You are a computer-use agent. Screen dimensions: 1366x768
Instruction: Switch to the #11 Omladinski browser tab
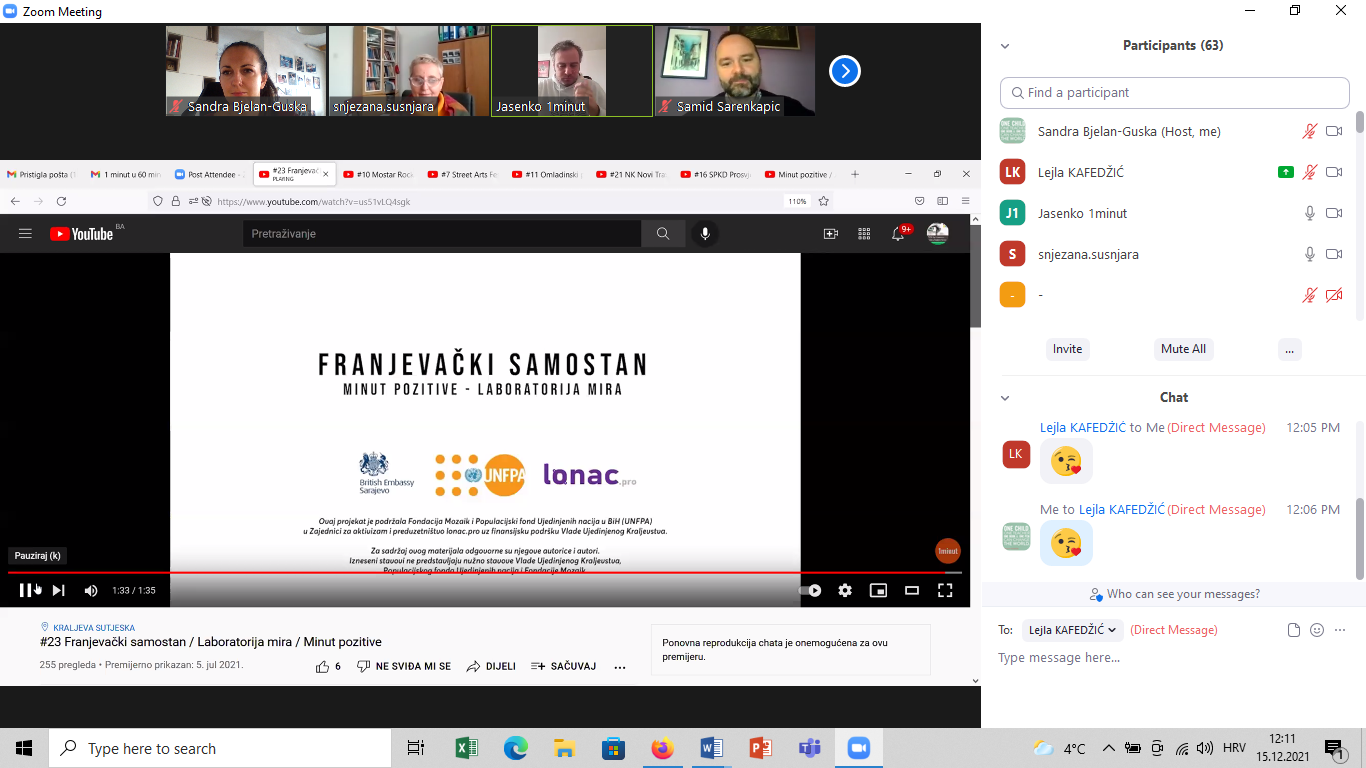[546, 174]
